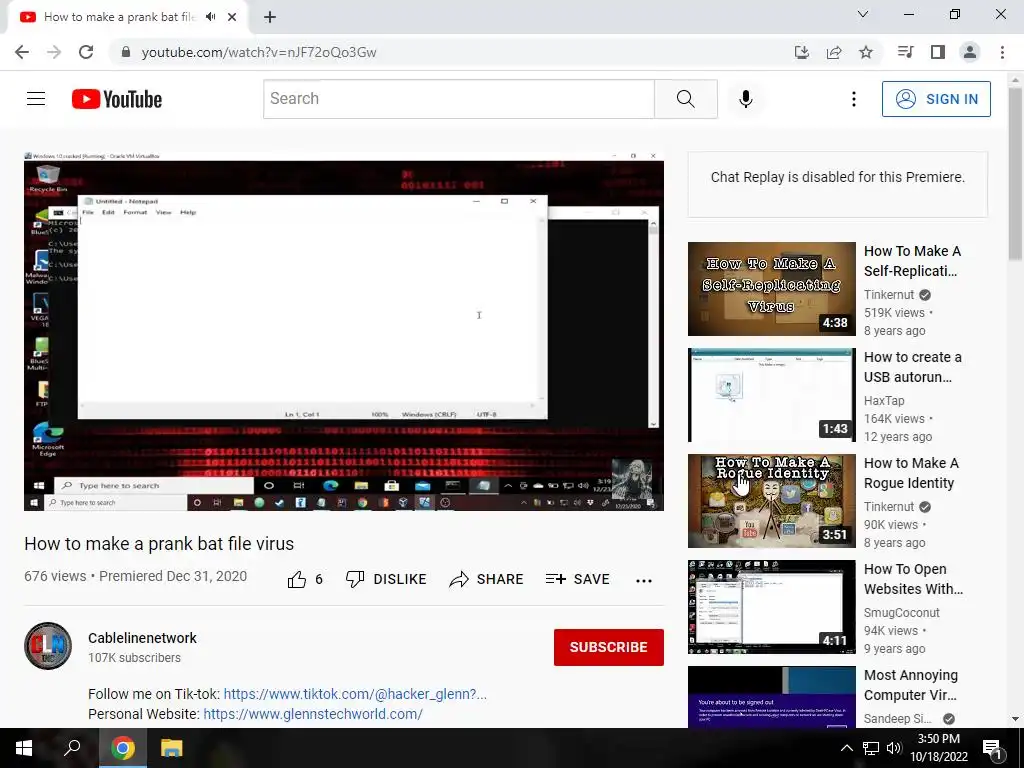The width and height of the screenshot is (1024, 768).
Task: Click Chrome icon in taskbar
Action: click(122, 748)
